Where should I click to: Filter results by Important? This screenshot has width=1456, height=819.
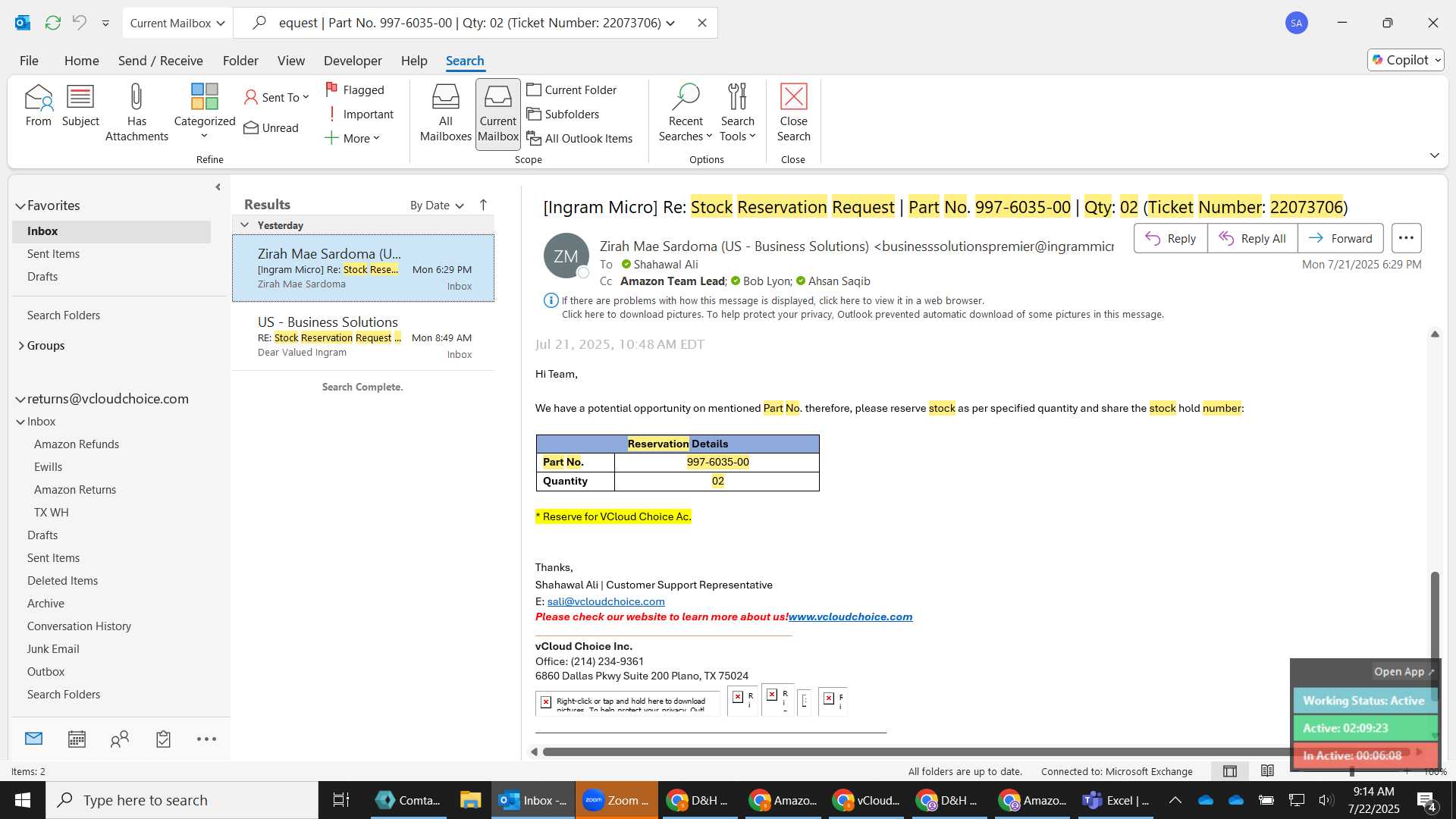point(359,114)
